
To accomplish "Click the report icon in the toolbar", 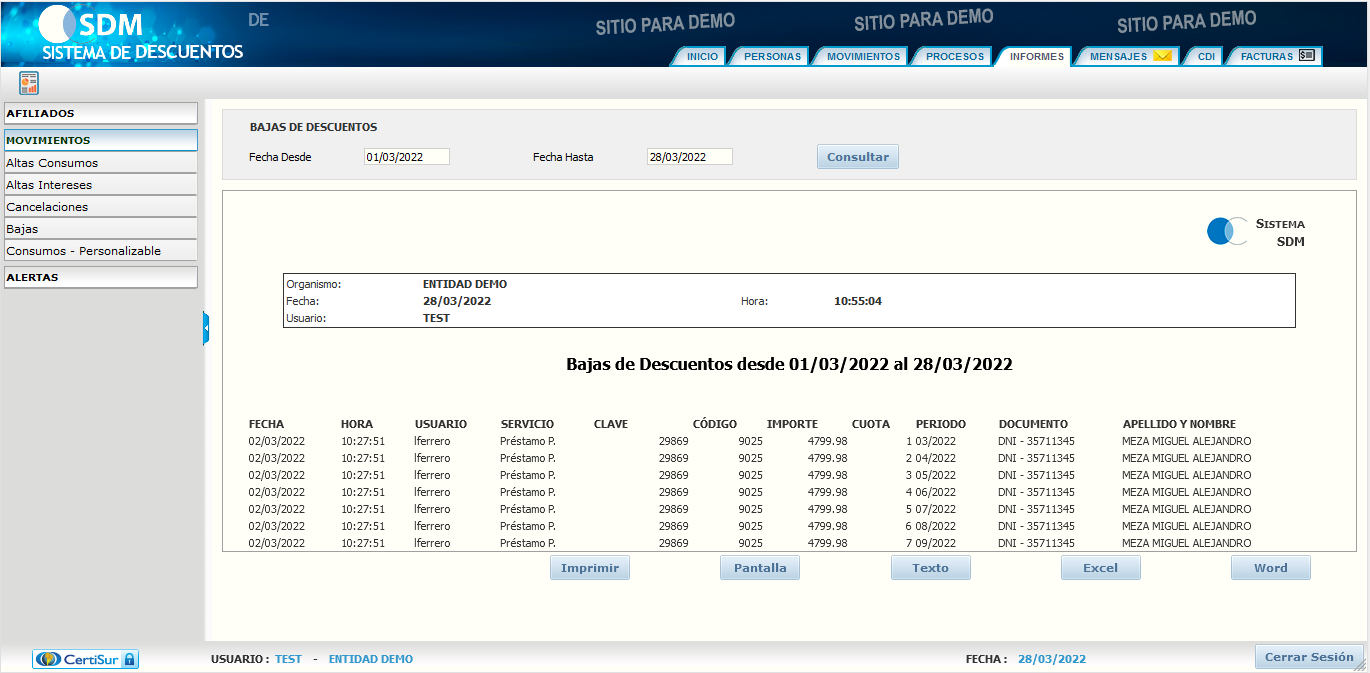I will tap(29, 83).
